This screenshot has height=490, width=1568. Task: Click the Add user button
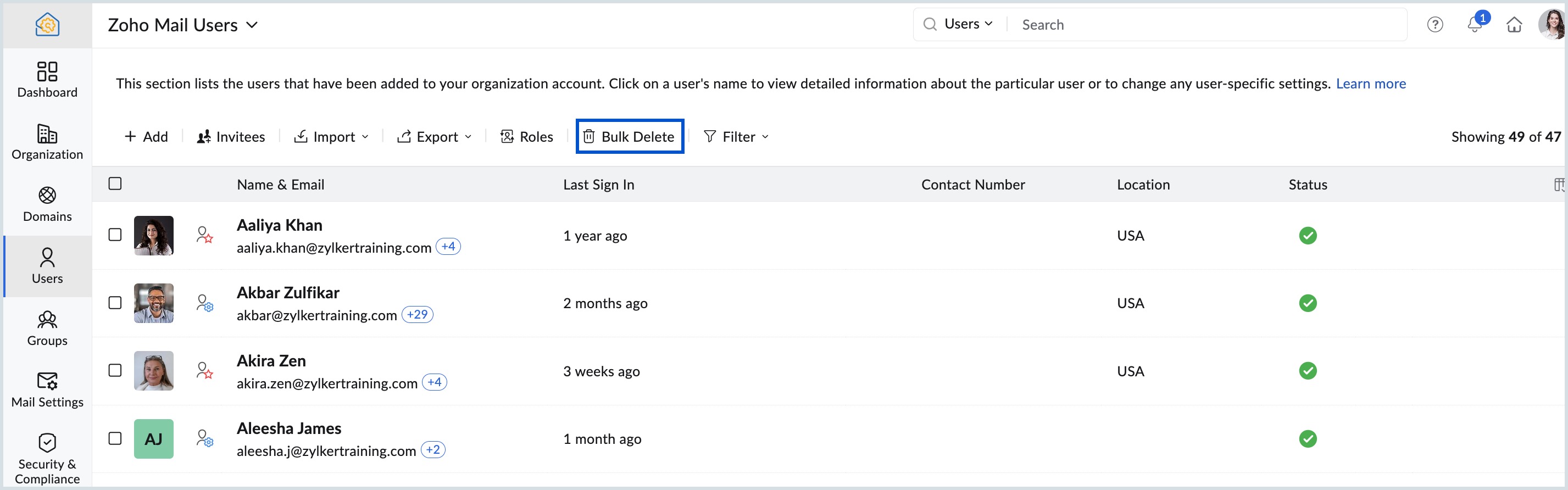(146, 136)
